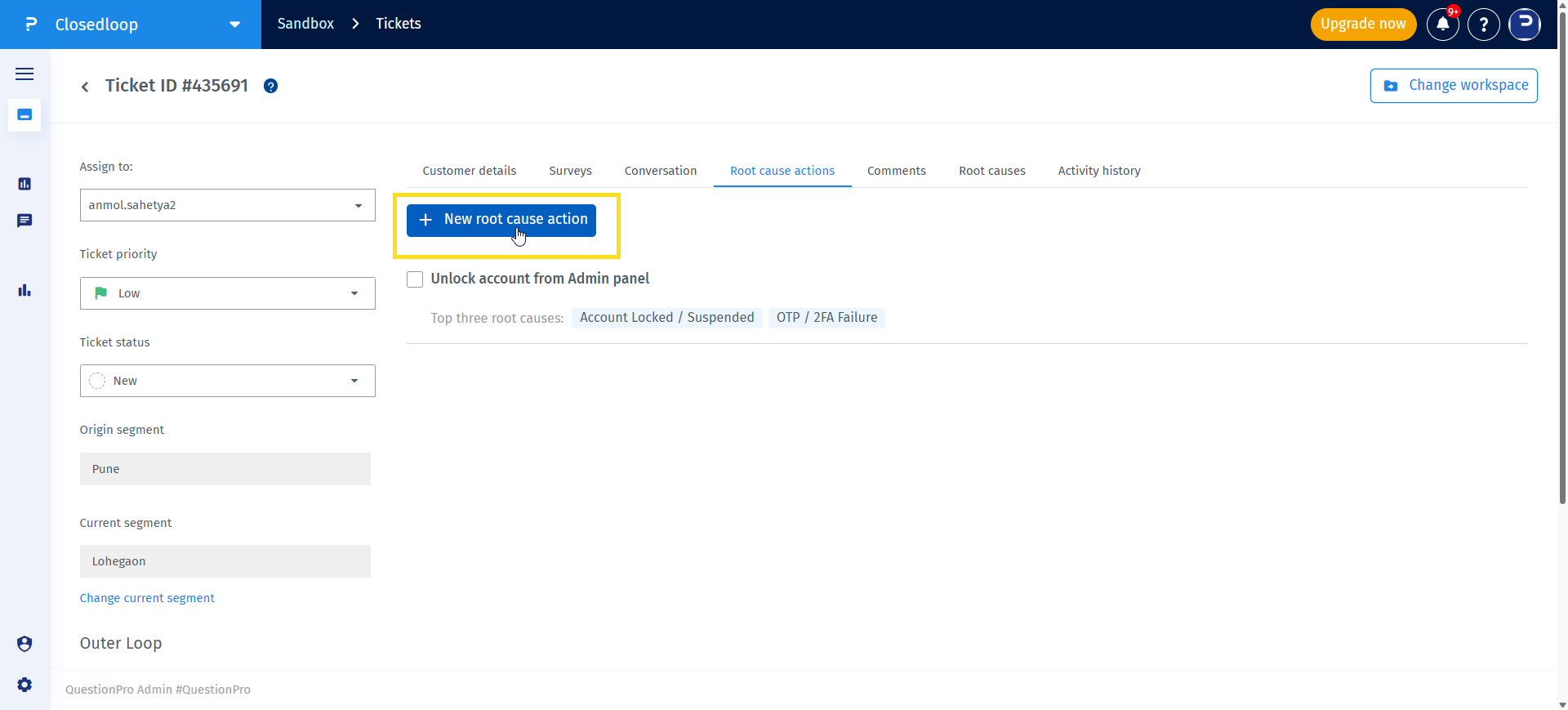
Task: Open the user profile avatar icon
Action: pyautogui.click(x=1525, y=25)
